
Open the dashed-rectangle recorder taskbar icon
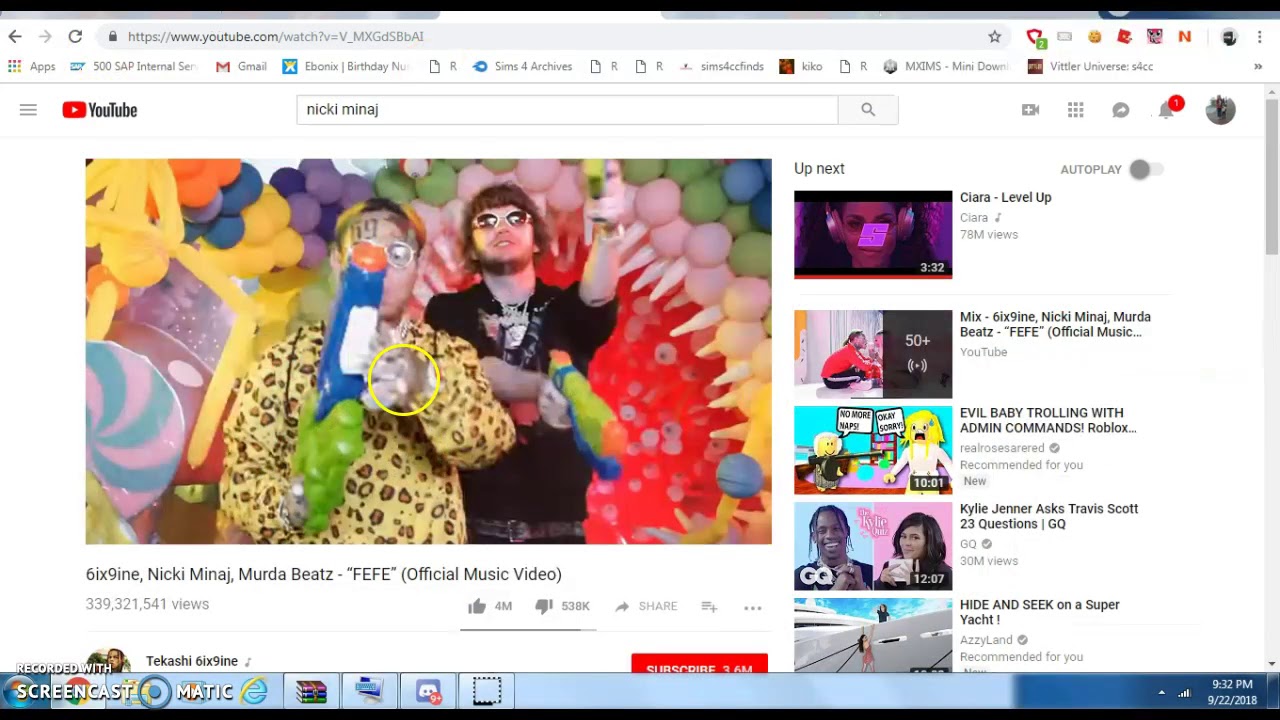(x=487, y=692)
